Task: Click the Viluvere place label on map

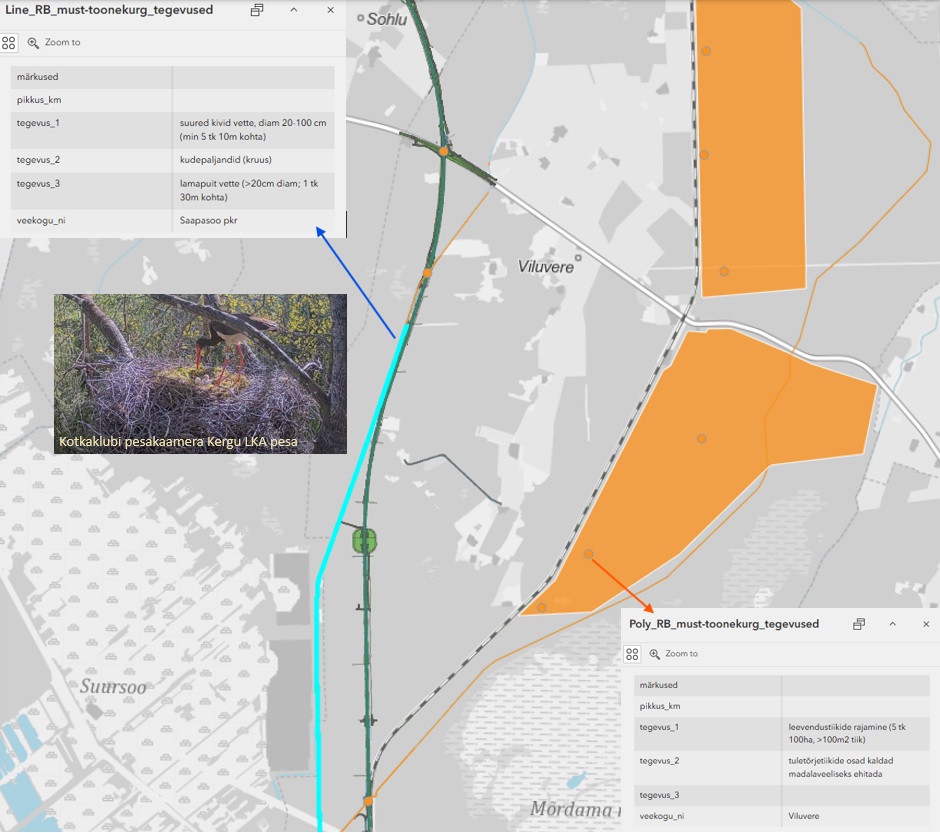Action: (x=545, y=267)
